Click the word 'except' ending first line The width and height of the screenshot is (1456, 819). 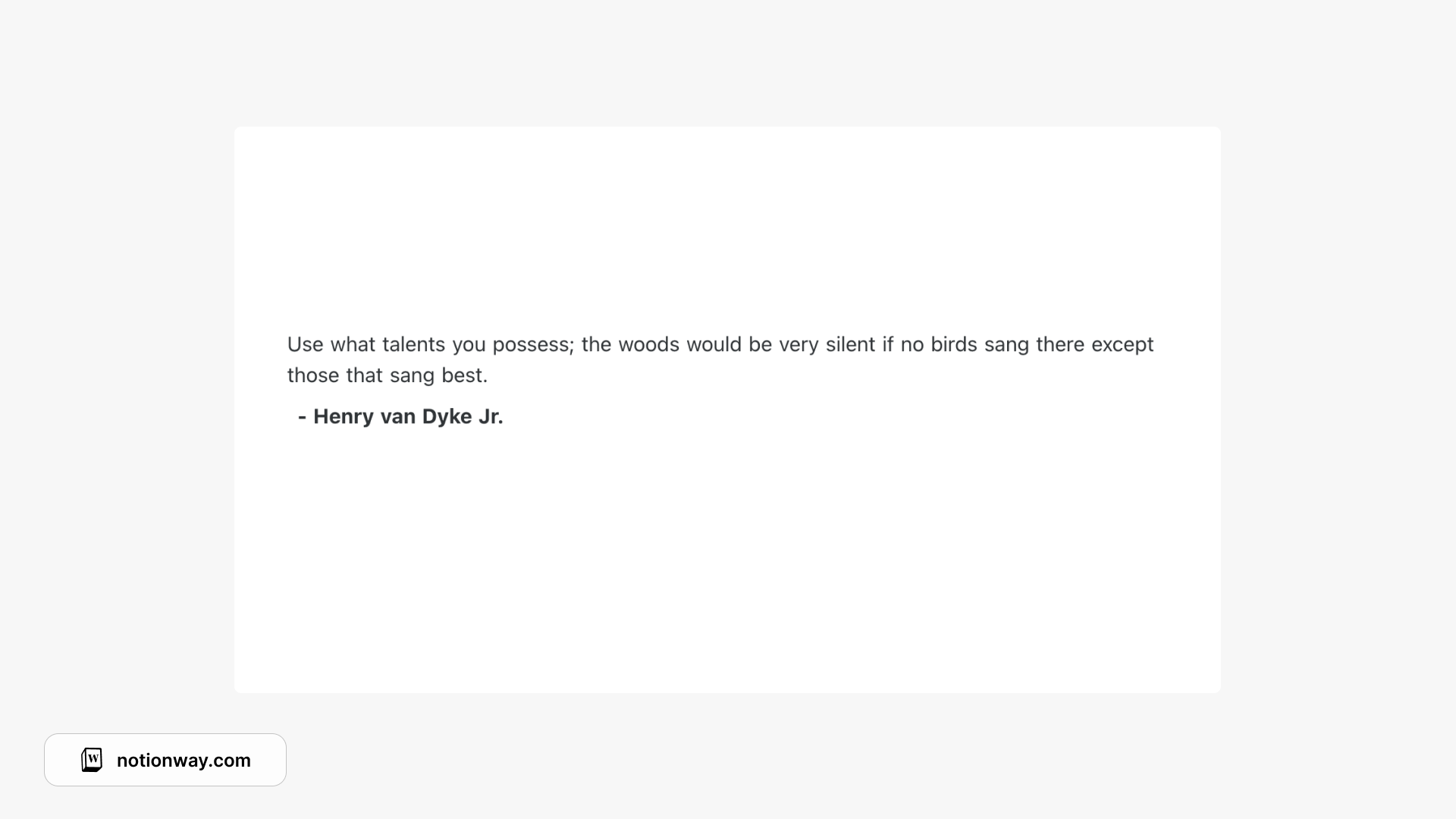(1122, 344)
